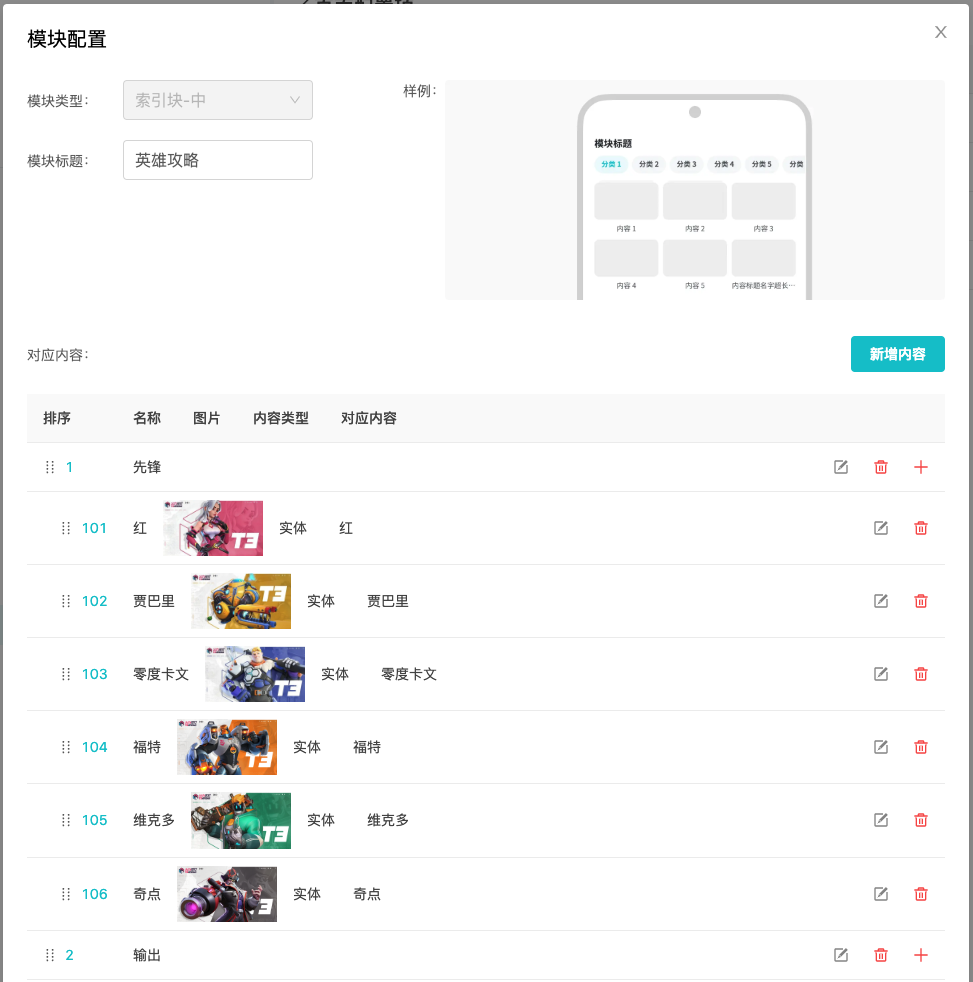
Task: Delete the 先锋 category row
Action: (x=881, y=467)
